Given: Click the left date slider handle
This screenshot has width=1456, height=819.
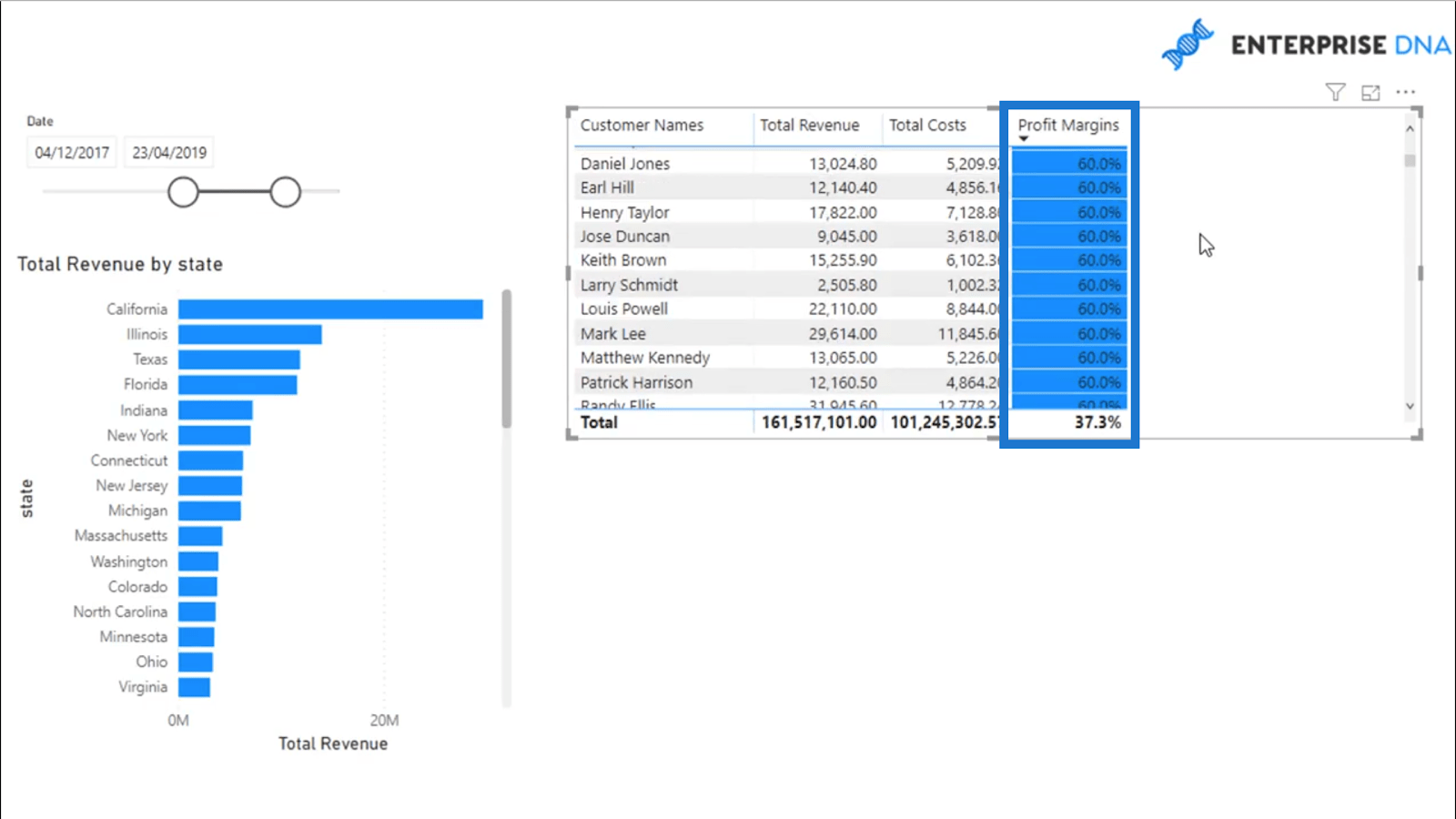Looking at the screenshot, I should pyautogui.click(x=183, y=192).
